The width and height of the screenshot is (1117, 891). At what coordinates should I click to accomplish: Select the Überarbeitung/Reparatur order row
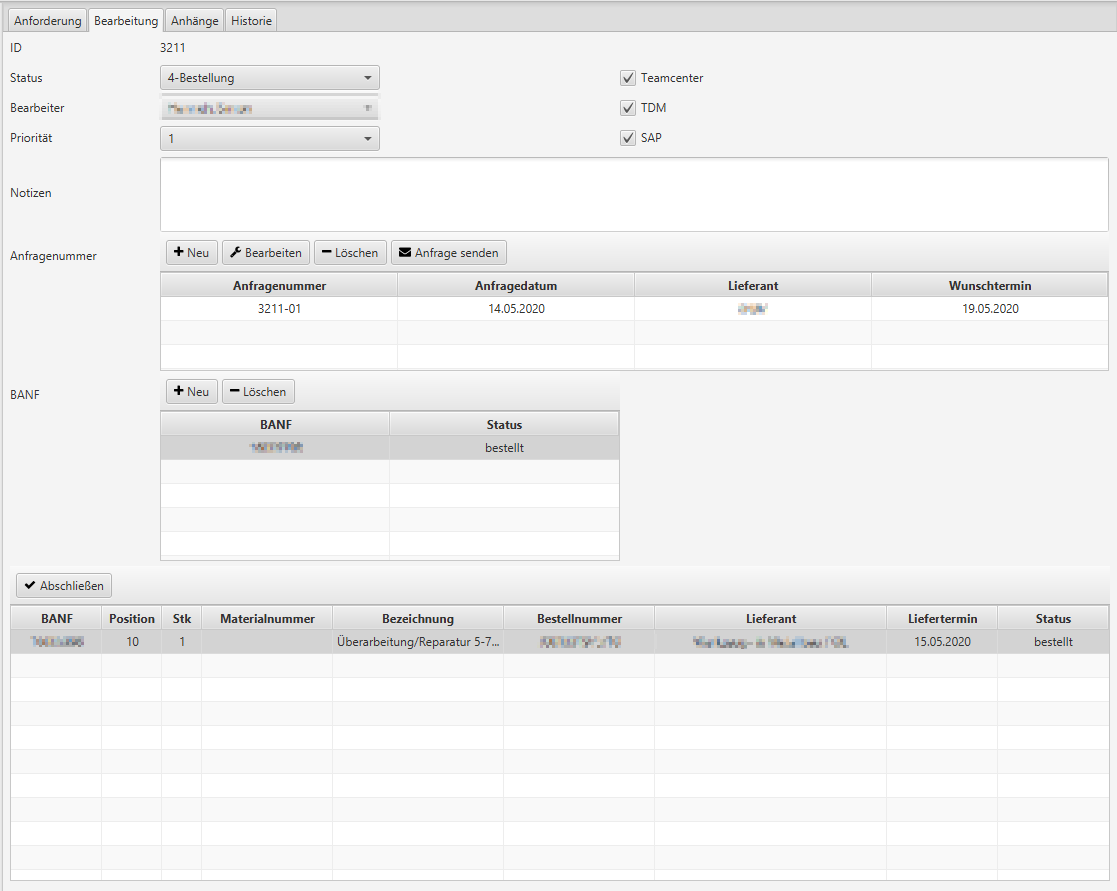417,642
